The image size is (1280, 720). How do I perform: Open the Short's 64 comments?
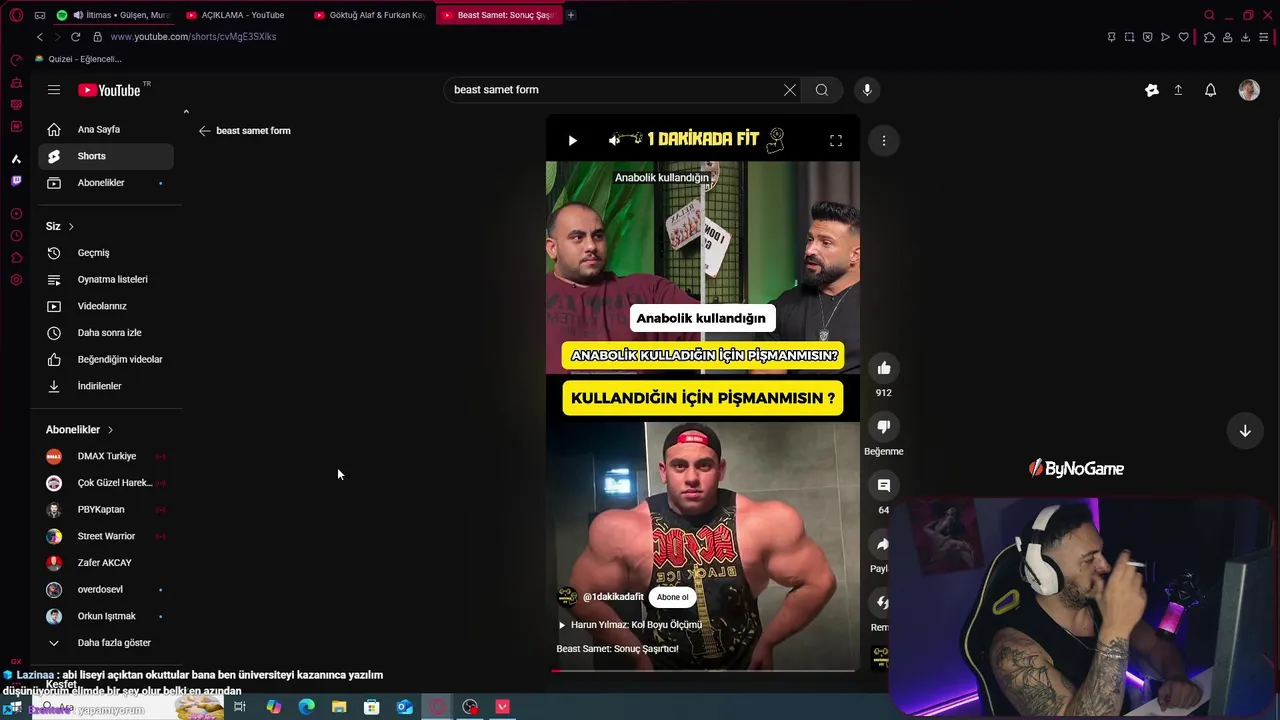tap(884, 485)
